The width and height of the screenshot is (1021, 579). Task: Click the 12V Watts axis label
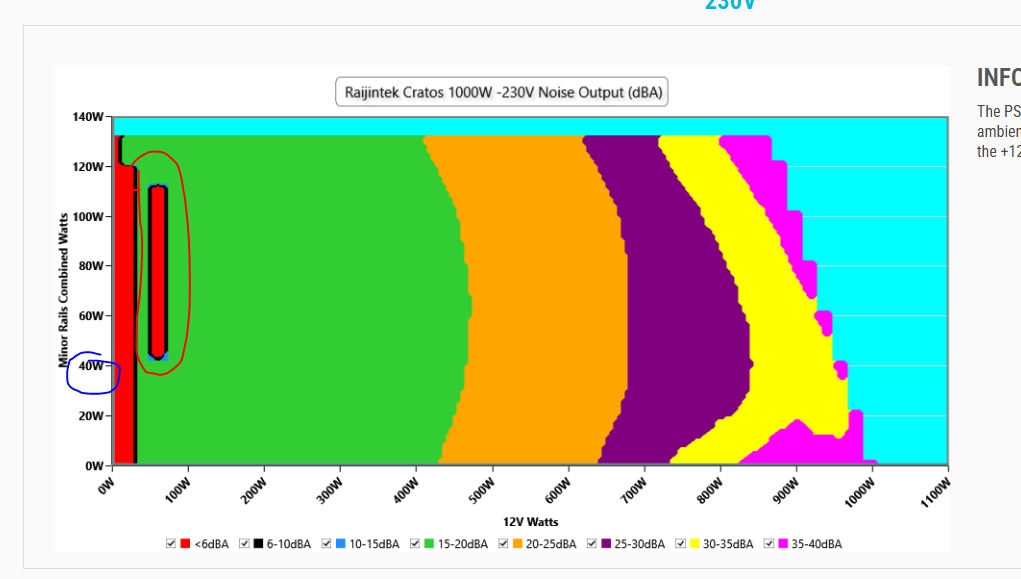coord(530,522)
